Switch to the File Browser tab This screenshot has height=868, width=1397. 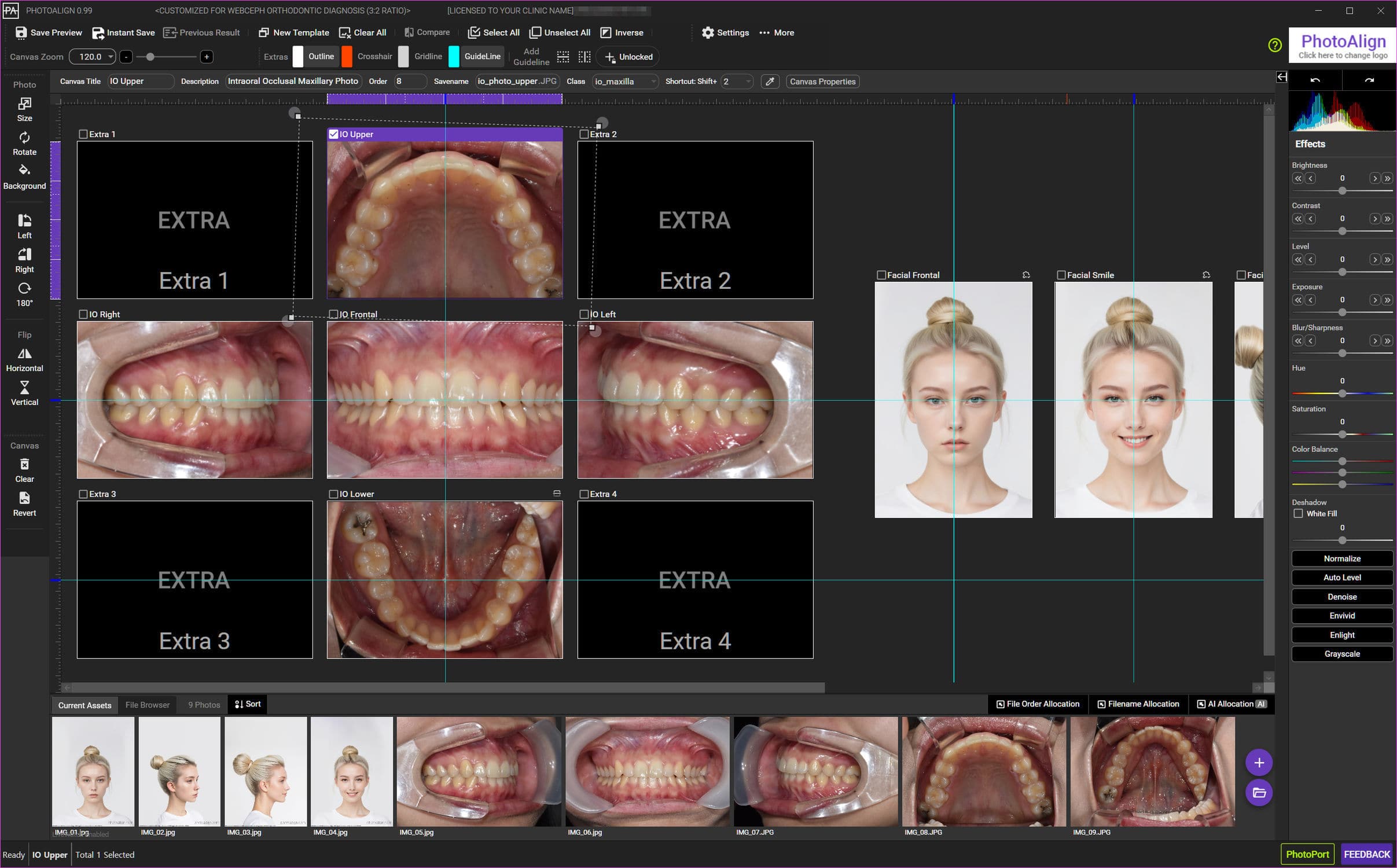(x=147, y=704)
